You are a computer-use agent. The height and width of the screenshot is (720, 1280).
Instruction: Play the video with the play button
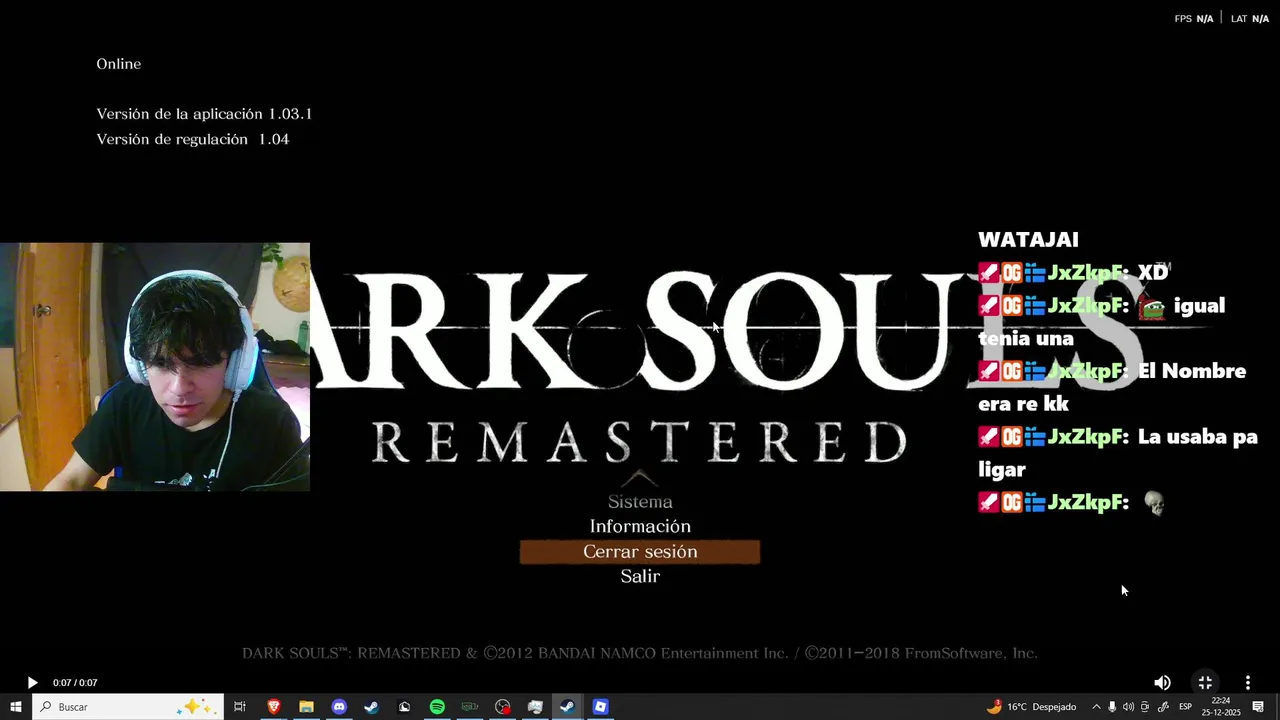[32, 682]
